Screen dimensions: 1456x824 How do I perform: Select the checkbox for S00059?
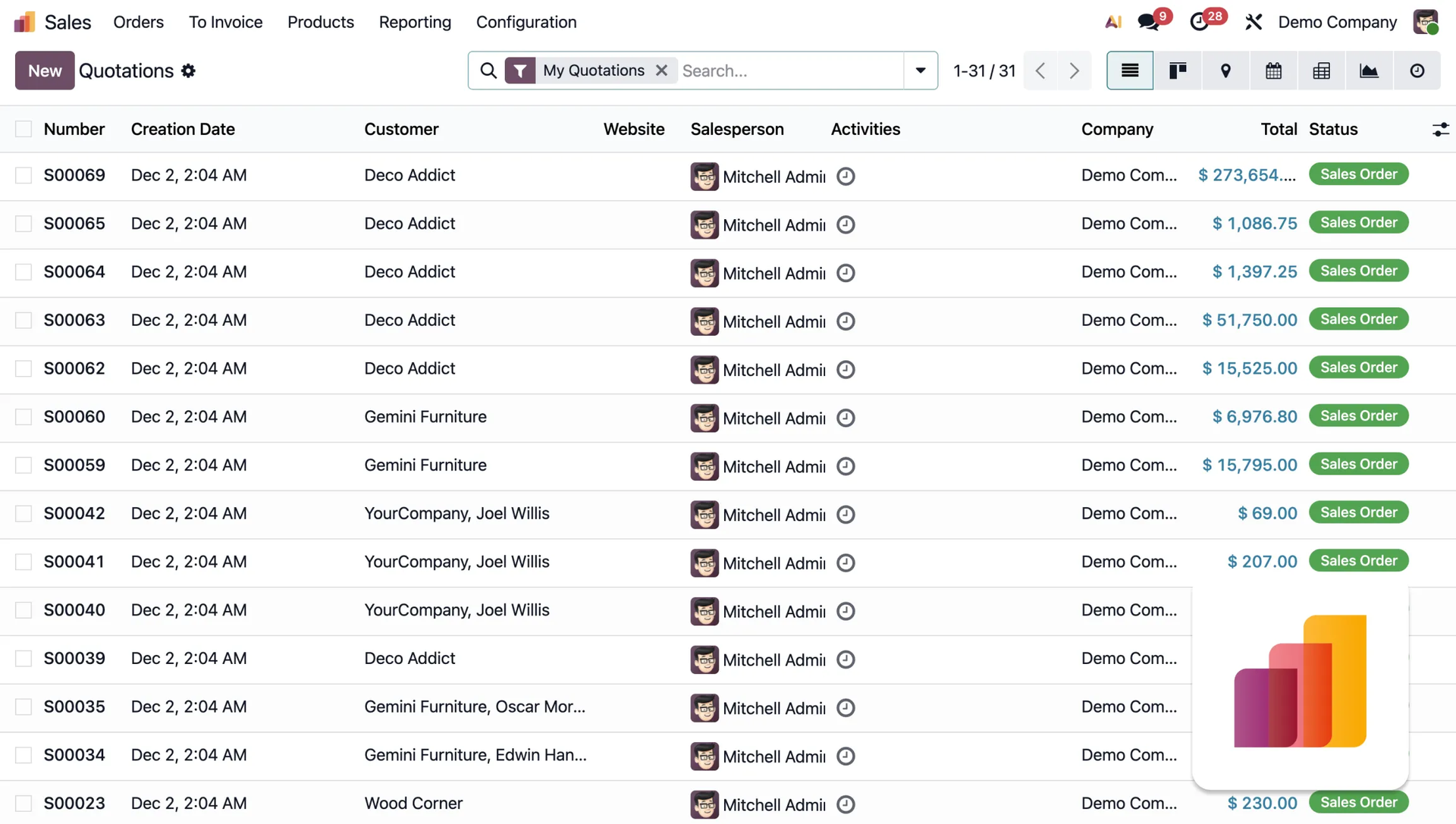(x=24, y=465)
